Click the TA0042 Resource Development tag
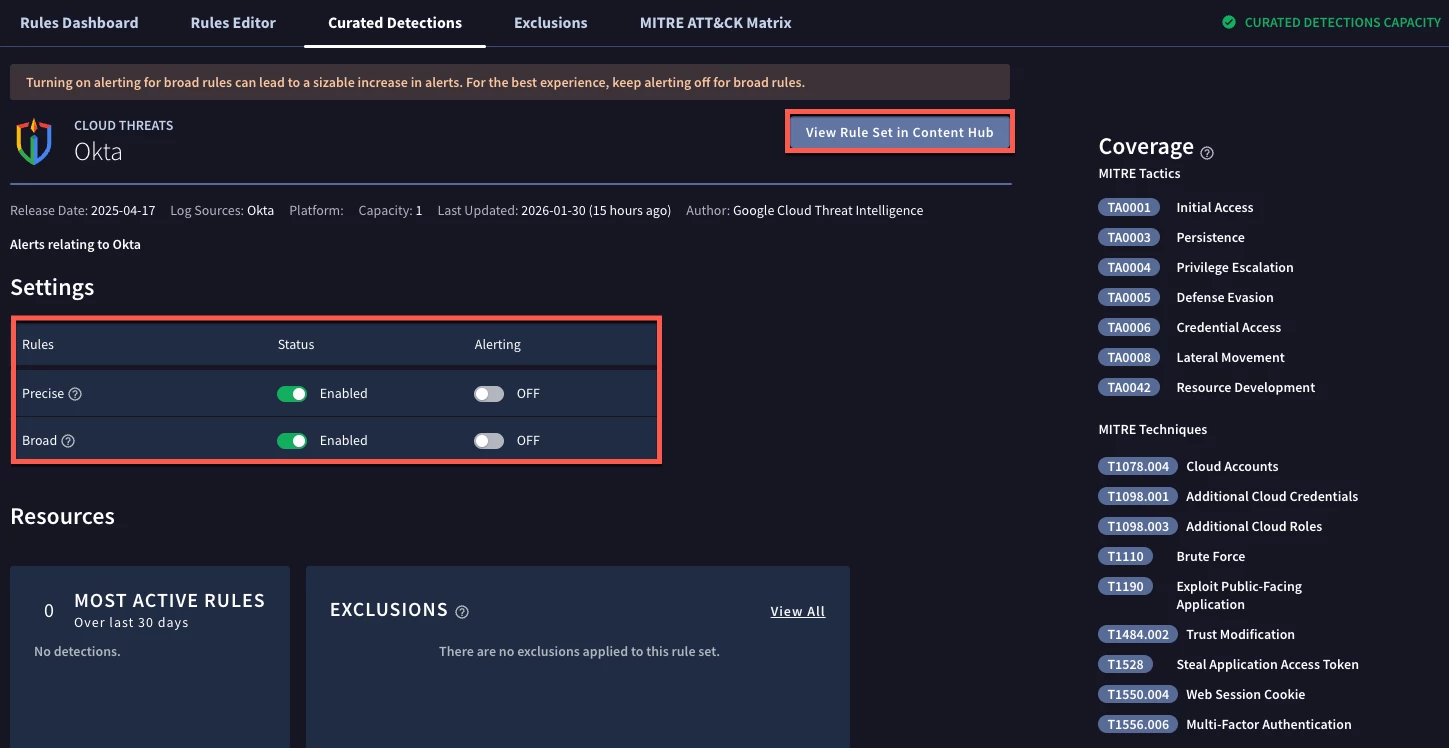Viewport: 1449px width, 748px height. click(x=1129, y=387)
